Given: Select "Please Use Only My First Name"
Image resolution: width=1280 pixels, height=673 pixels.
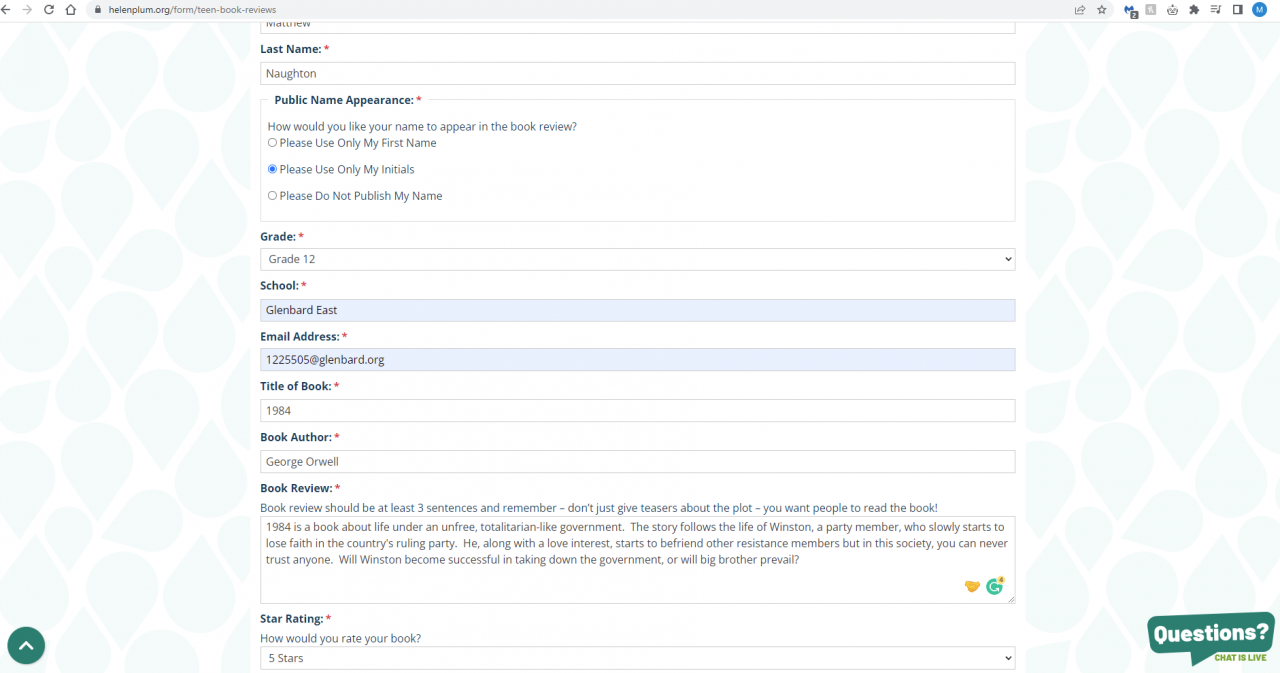Looking at the screenshot, I should pos(273,143).
